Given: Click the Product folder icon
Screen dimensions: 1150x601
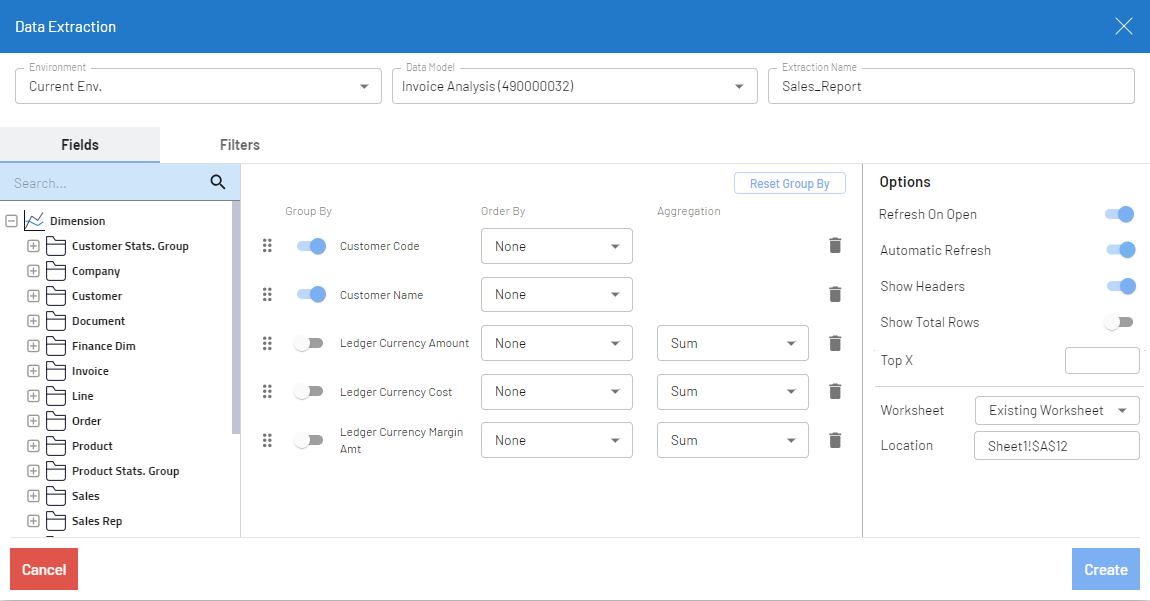Looking at the screenshot, I should (56, 446).
